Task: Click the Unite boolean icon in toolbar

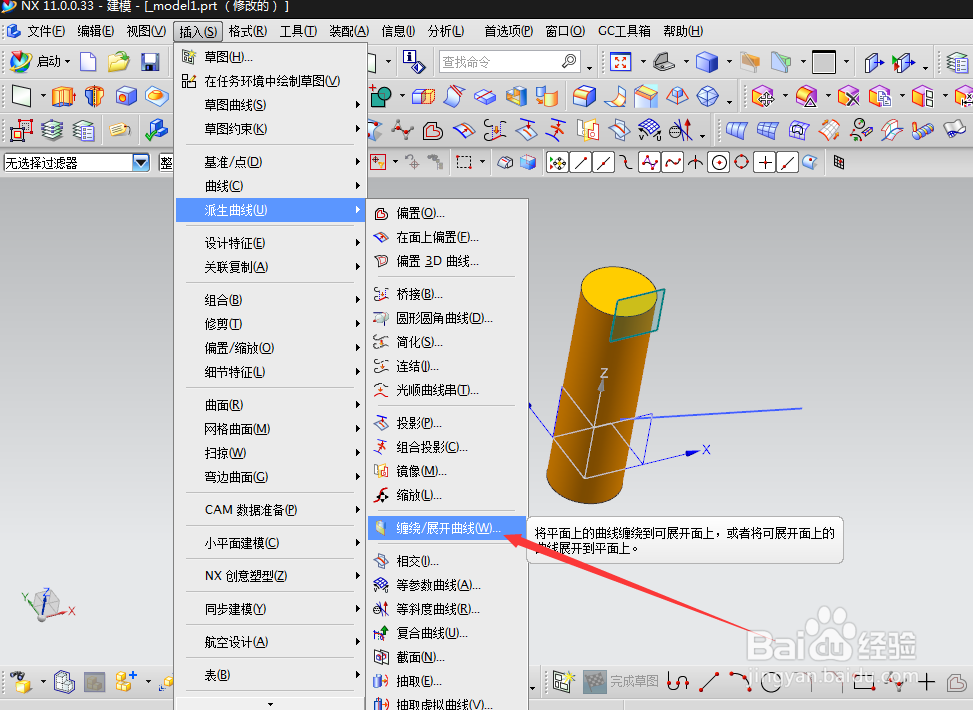Action: point(380,96)
